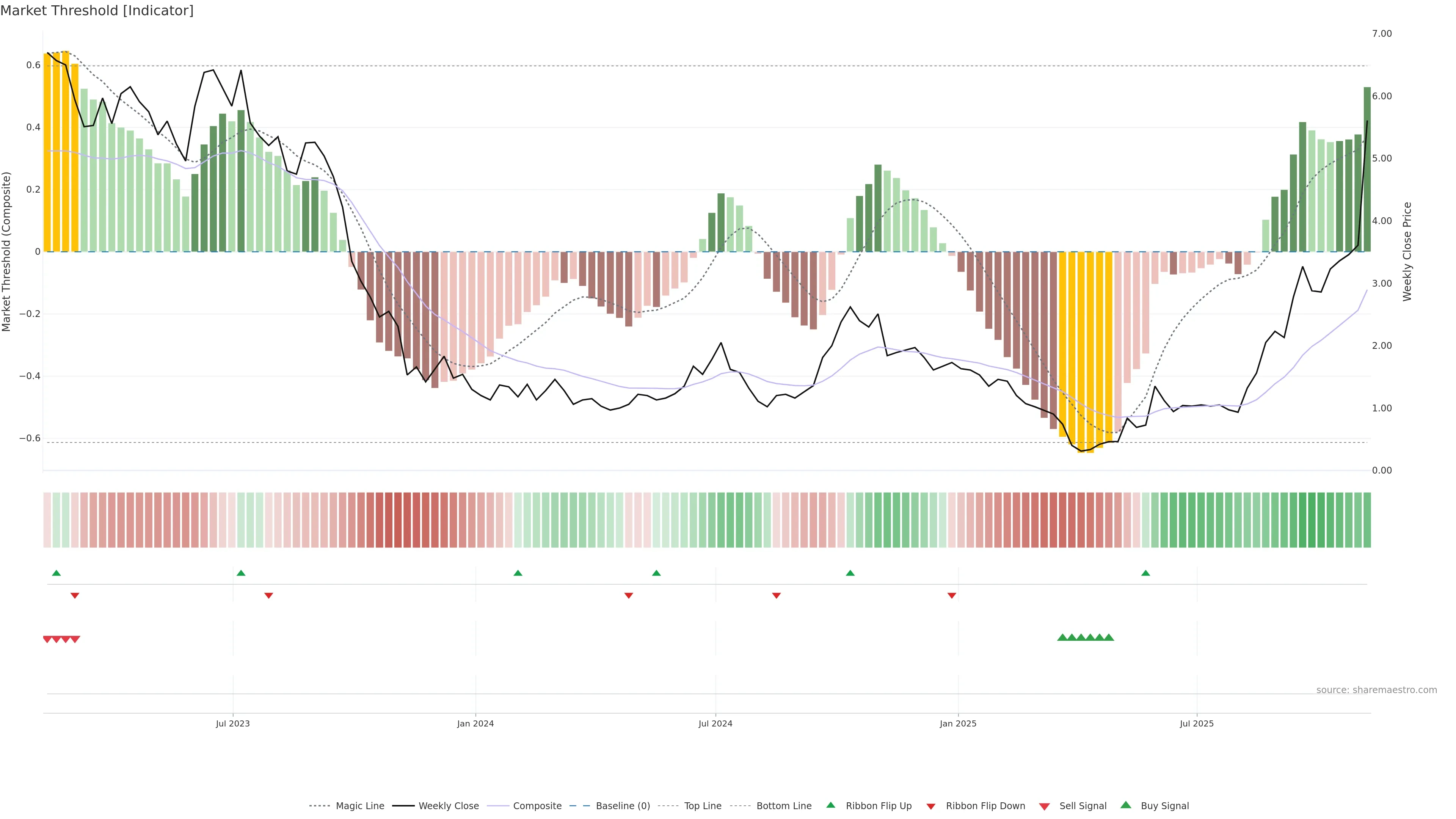Click the Sell Signal red triangle legend icon

pyautogui.click(x=1044, y=806)
